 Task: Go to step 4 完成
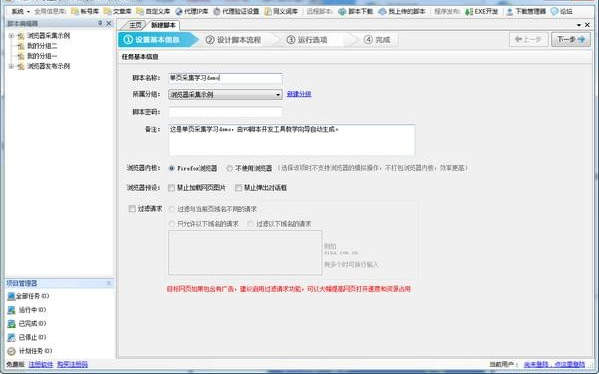tap(377, 40)
